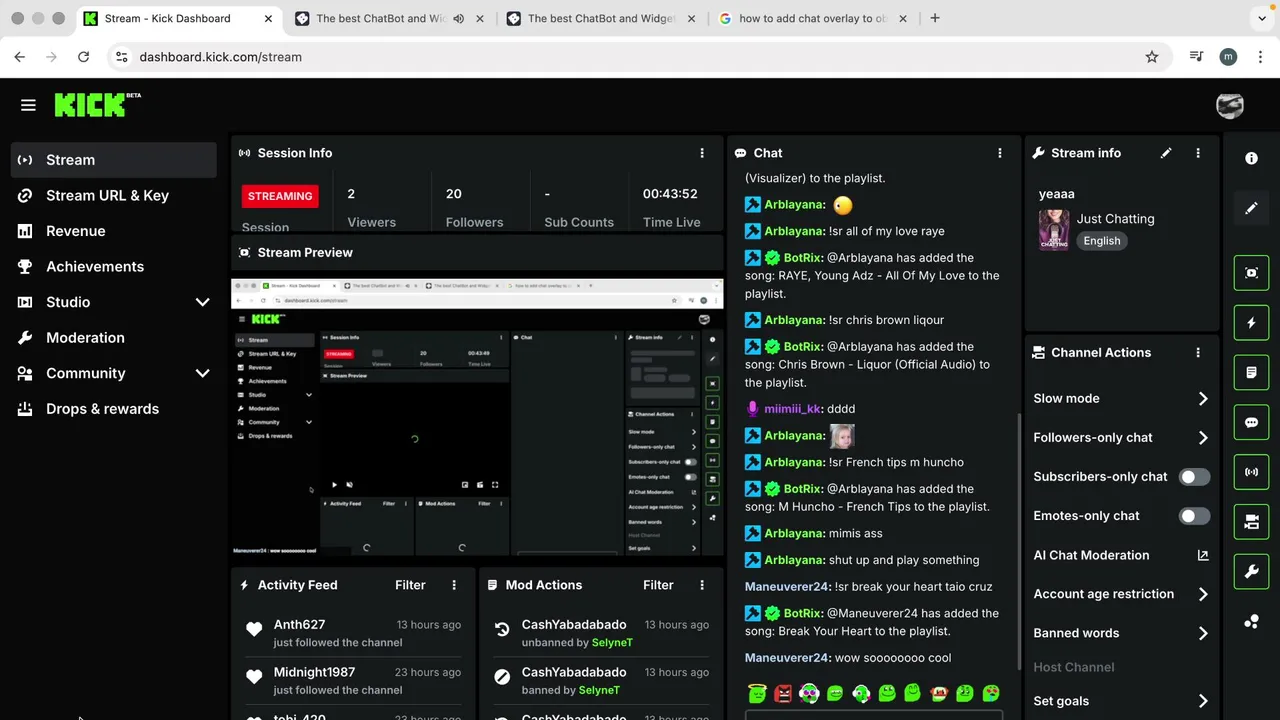Click username miimiii_kk in chat

793,409
